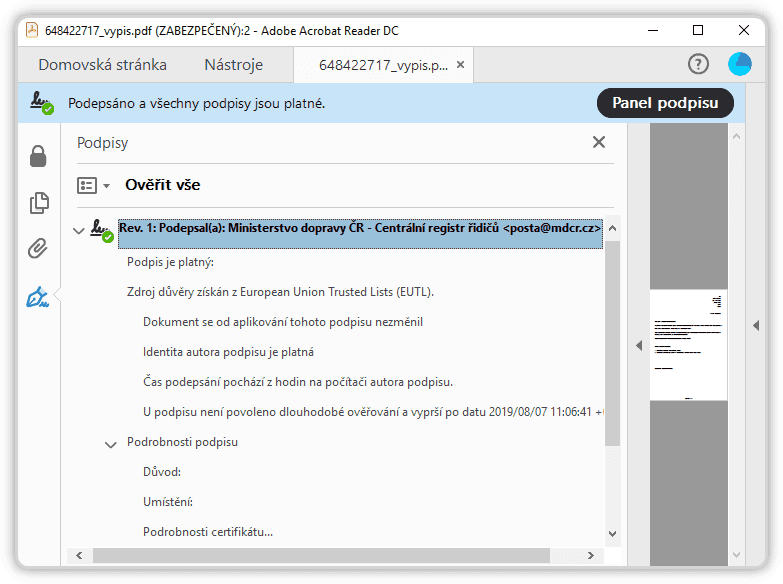This screenshot has height=584, width=783.
Task: Collapse the Podrobnosti podpisu section
Action: pos(110,444)
